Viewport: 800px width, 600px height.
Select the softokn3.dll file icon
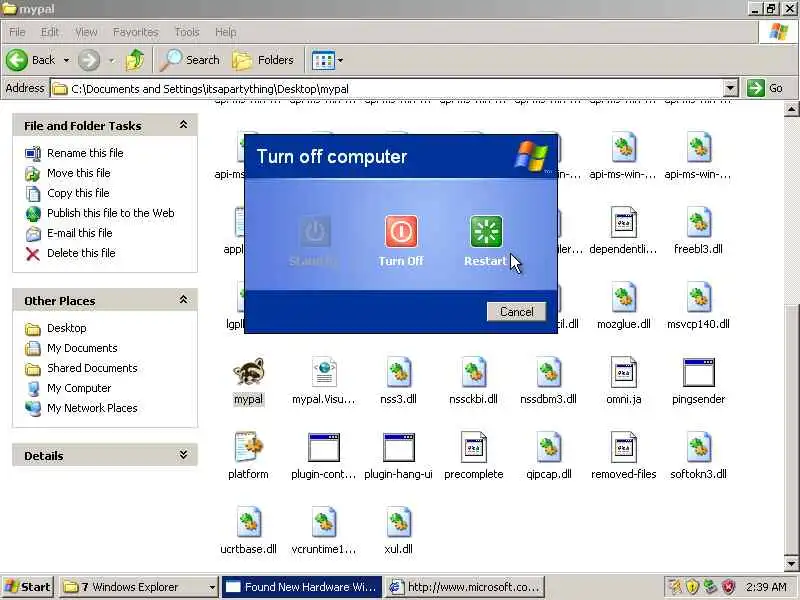(x=698, y=447)
